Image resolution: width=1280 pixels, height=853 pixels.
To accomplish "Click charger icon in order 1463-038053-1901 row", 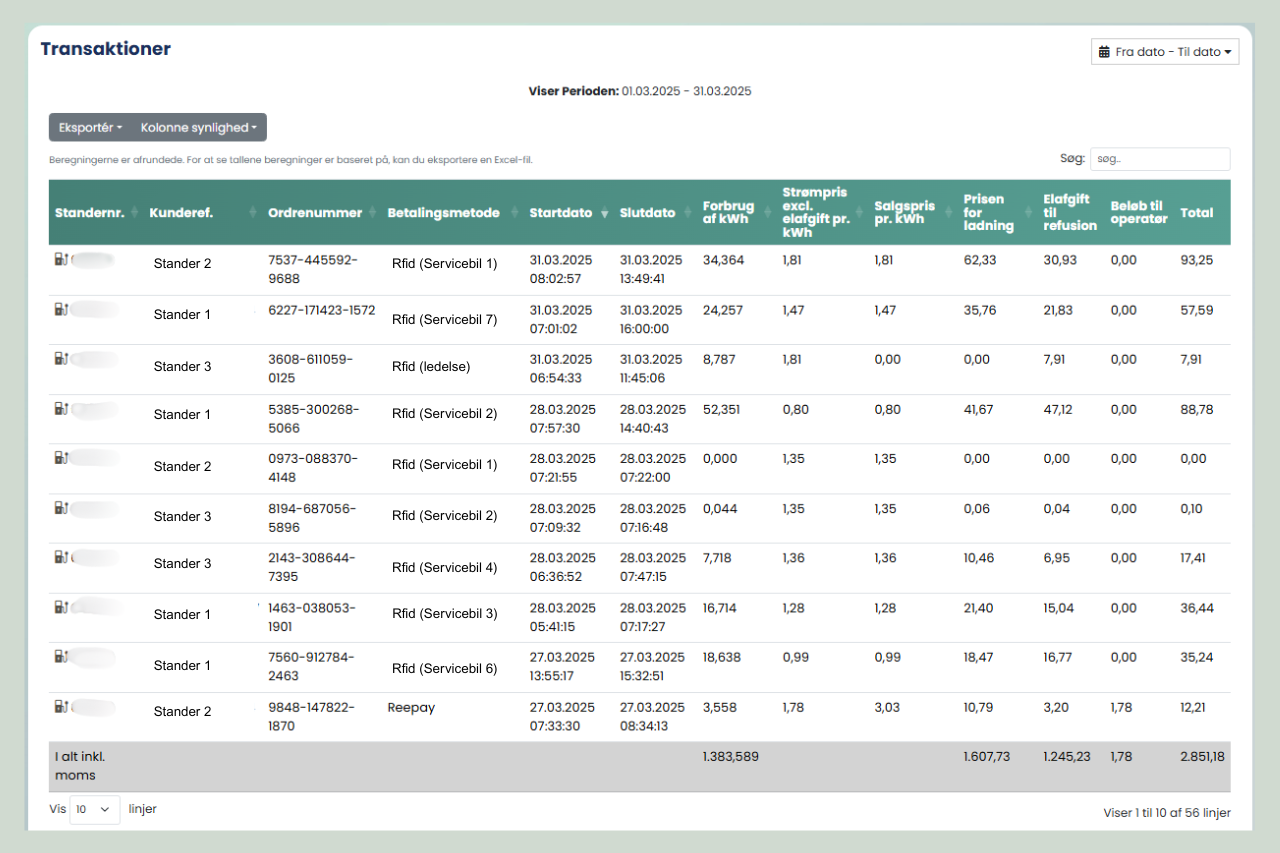I will pyautogui.click(x=61, y=607).
